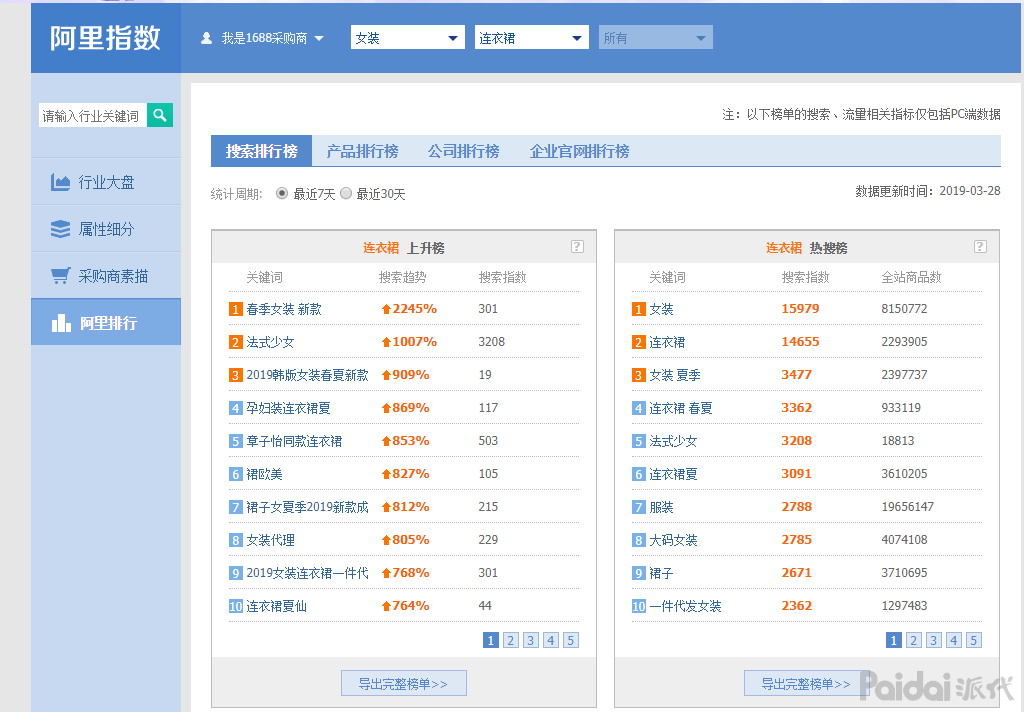Viewport: 1024px width, 712px height.
Task: Open 行业大盘 in the sidebar menu
Action: (106, 182)
